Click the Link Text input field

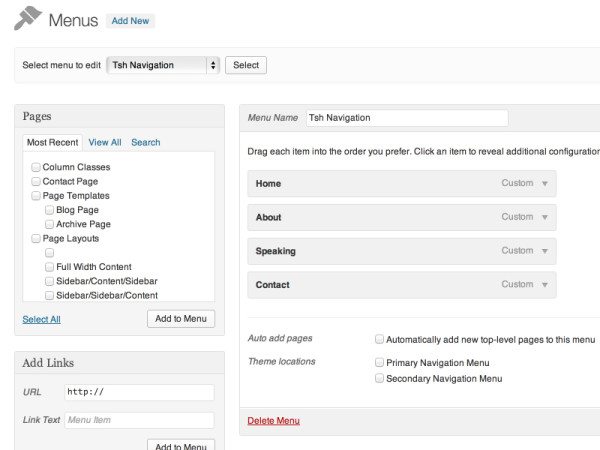click(139, 420)
